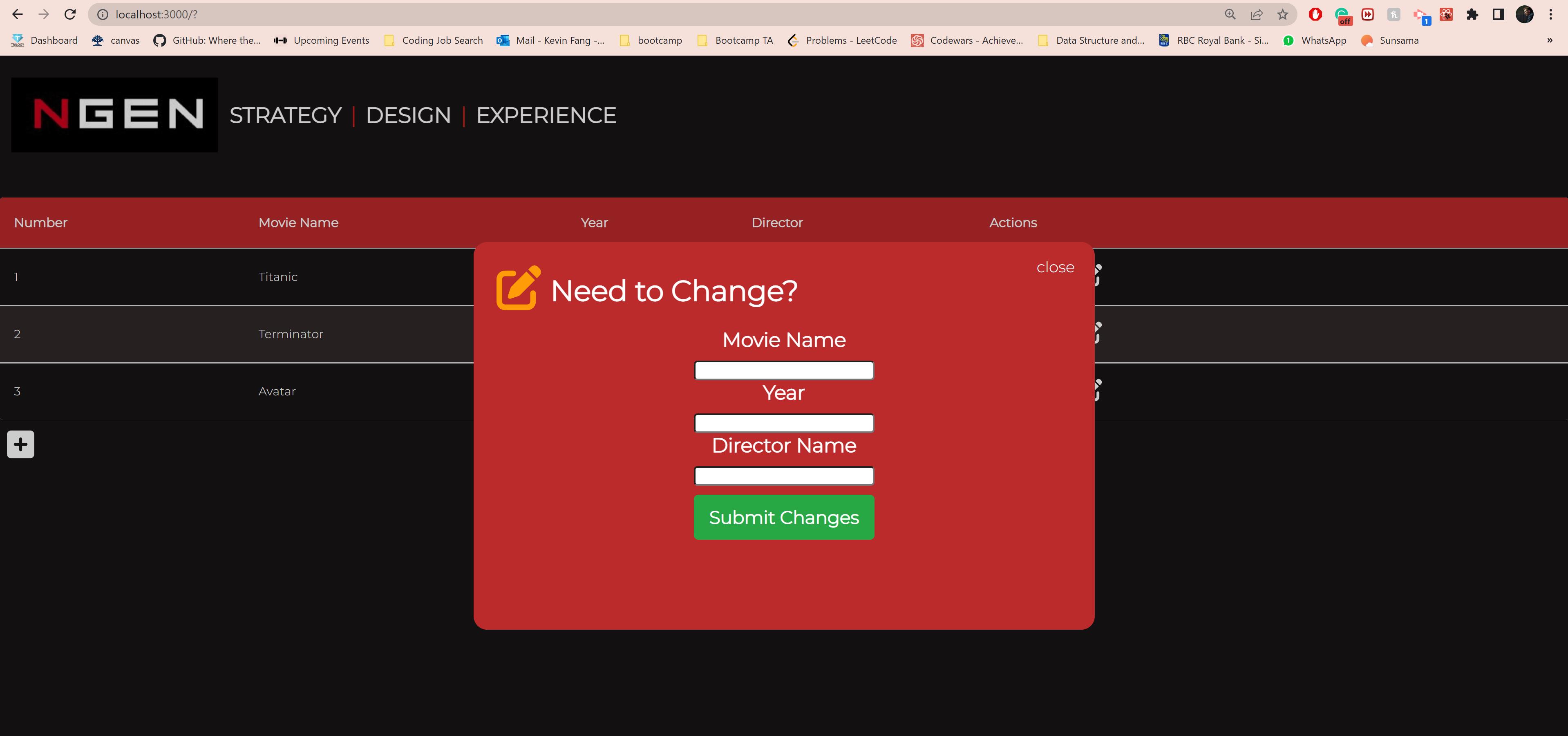1568x736 pixels.
Task: Close the Need to Change modal
Action: [x=1055, y=267]
